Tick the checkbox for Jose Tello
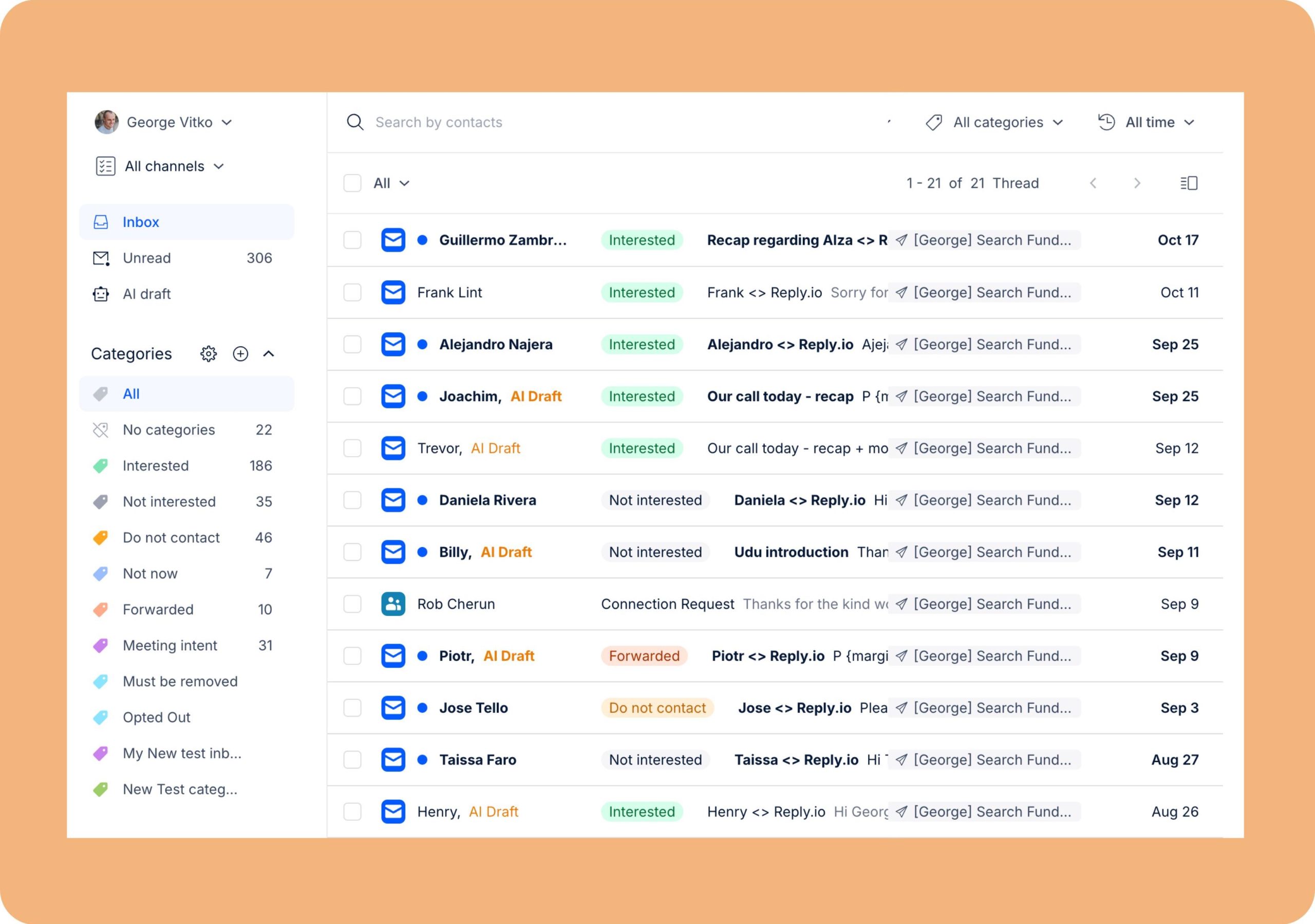This screenshot has width=1315, height=924. coord(352,707)
